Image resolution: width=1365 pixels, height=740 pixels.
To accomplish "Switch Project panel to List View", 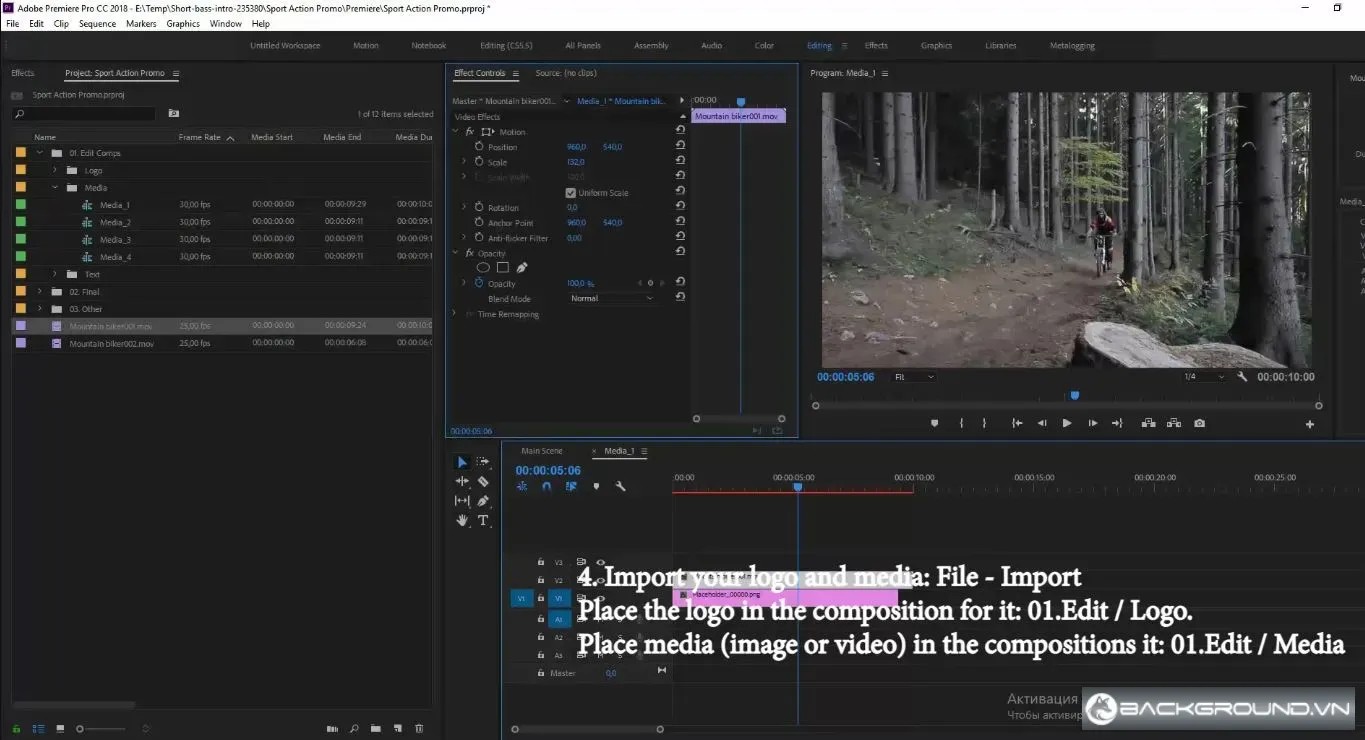I will pos(38,728).
